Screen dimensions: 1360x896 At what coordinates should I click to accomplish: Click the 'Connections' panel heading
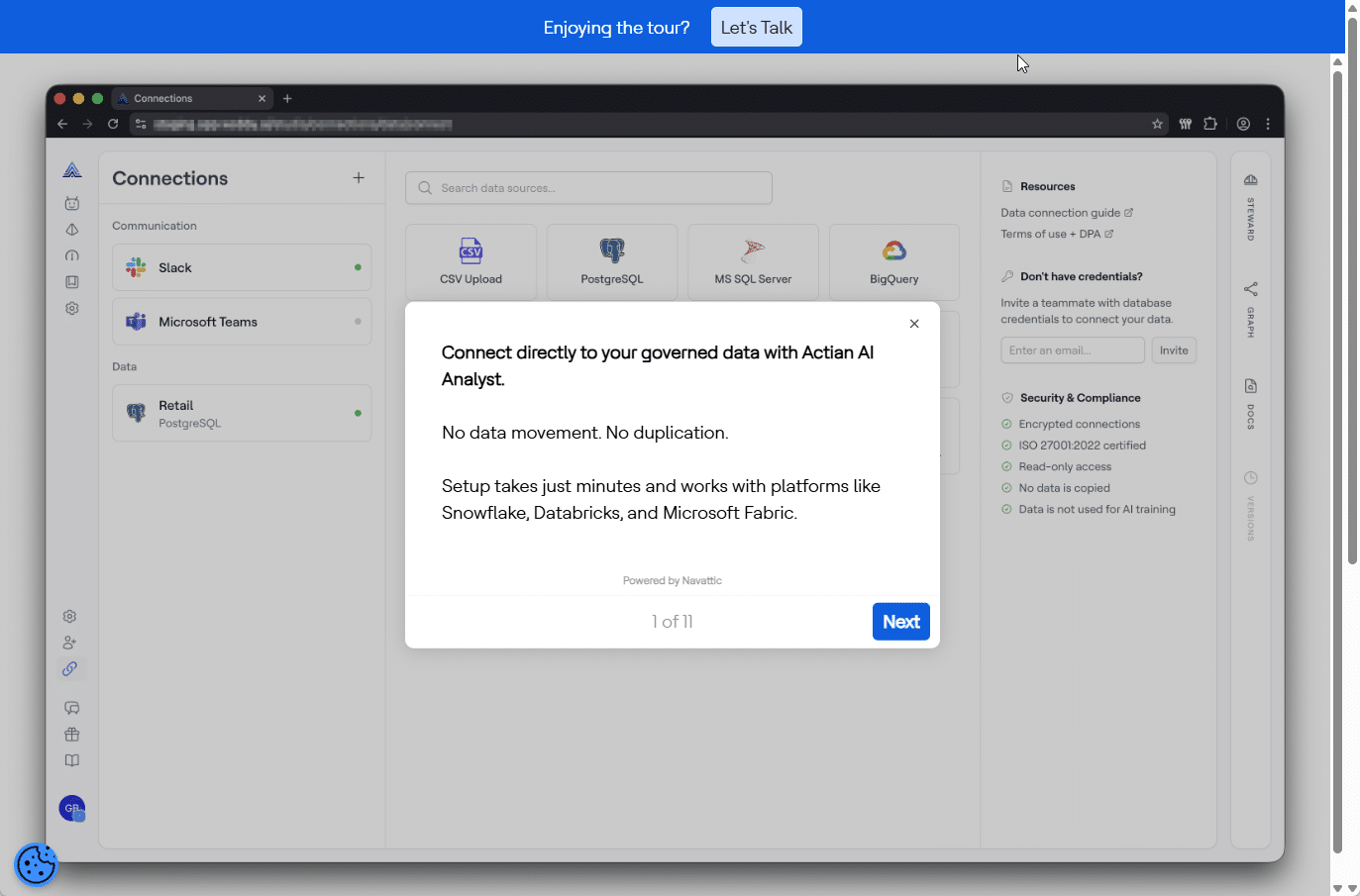[170, 178]
